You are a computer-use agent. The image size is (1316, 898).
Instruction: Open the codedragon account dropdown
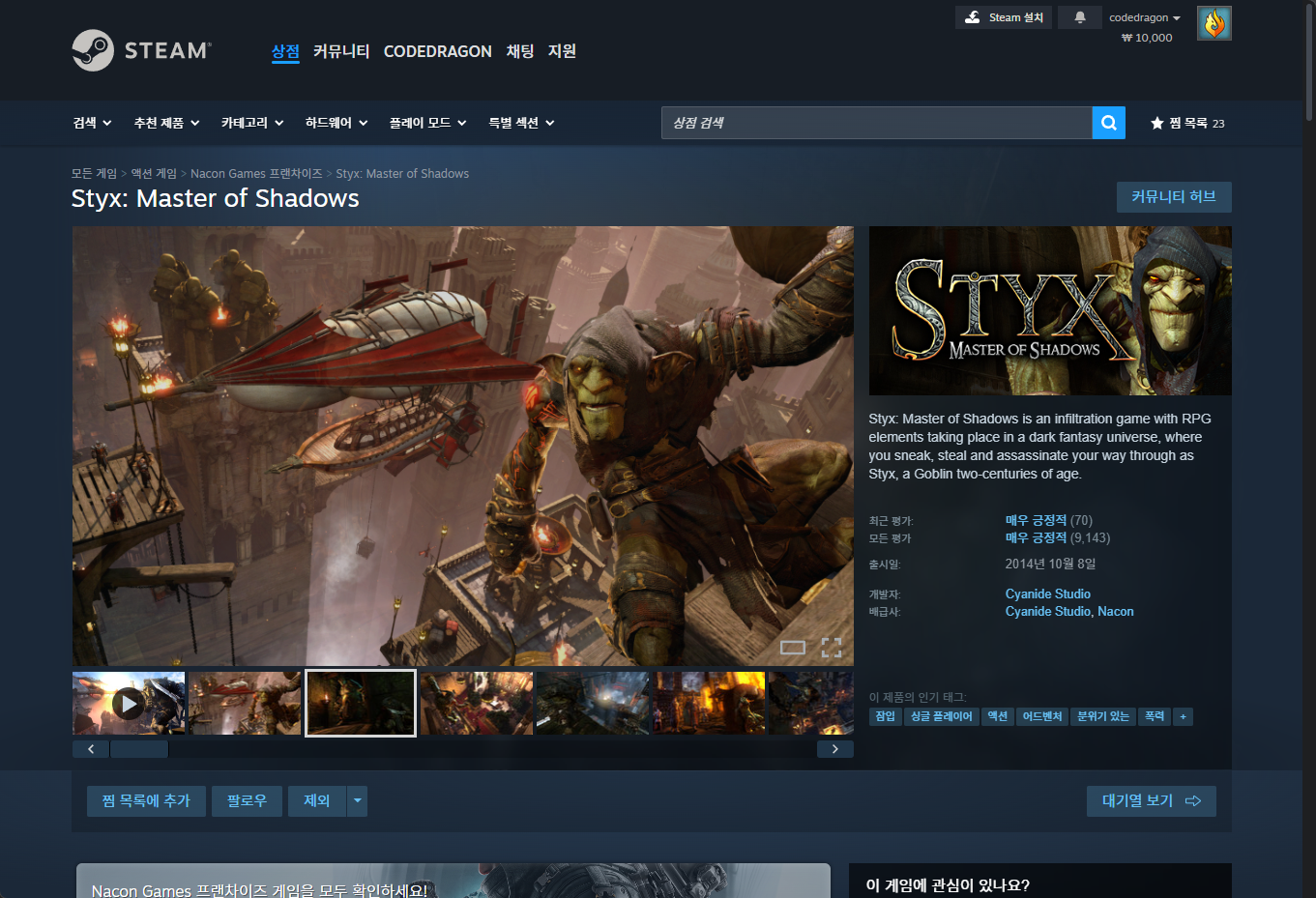click(x=1145, y=17)
